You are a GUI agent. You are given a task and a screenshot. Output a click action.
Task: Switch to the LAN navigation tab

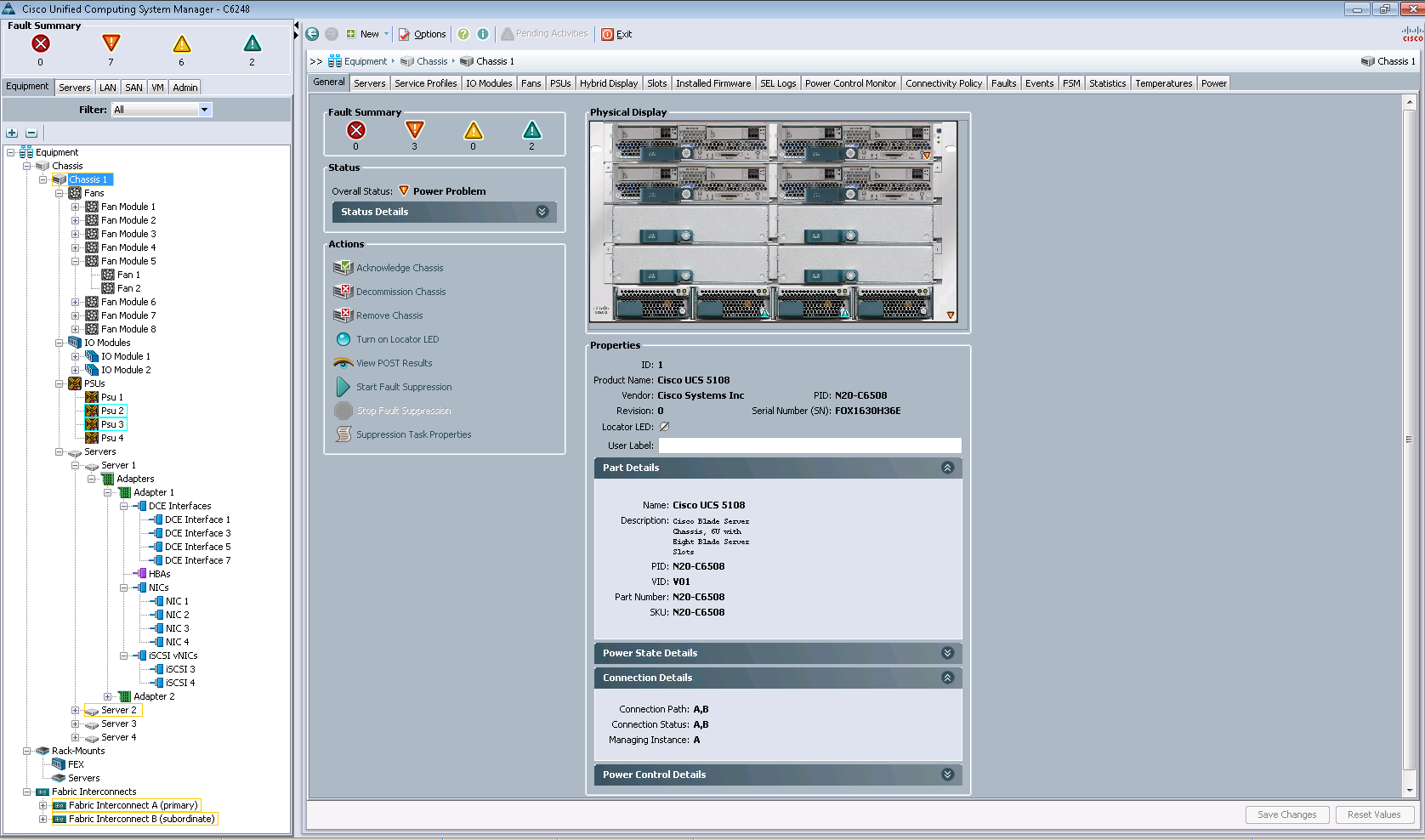(x=108, y=88)
